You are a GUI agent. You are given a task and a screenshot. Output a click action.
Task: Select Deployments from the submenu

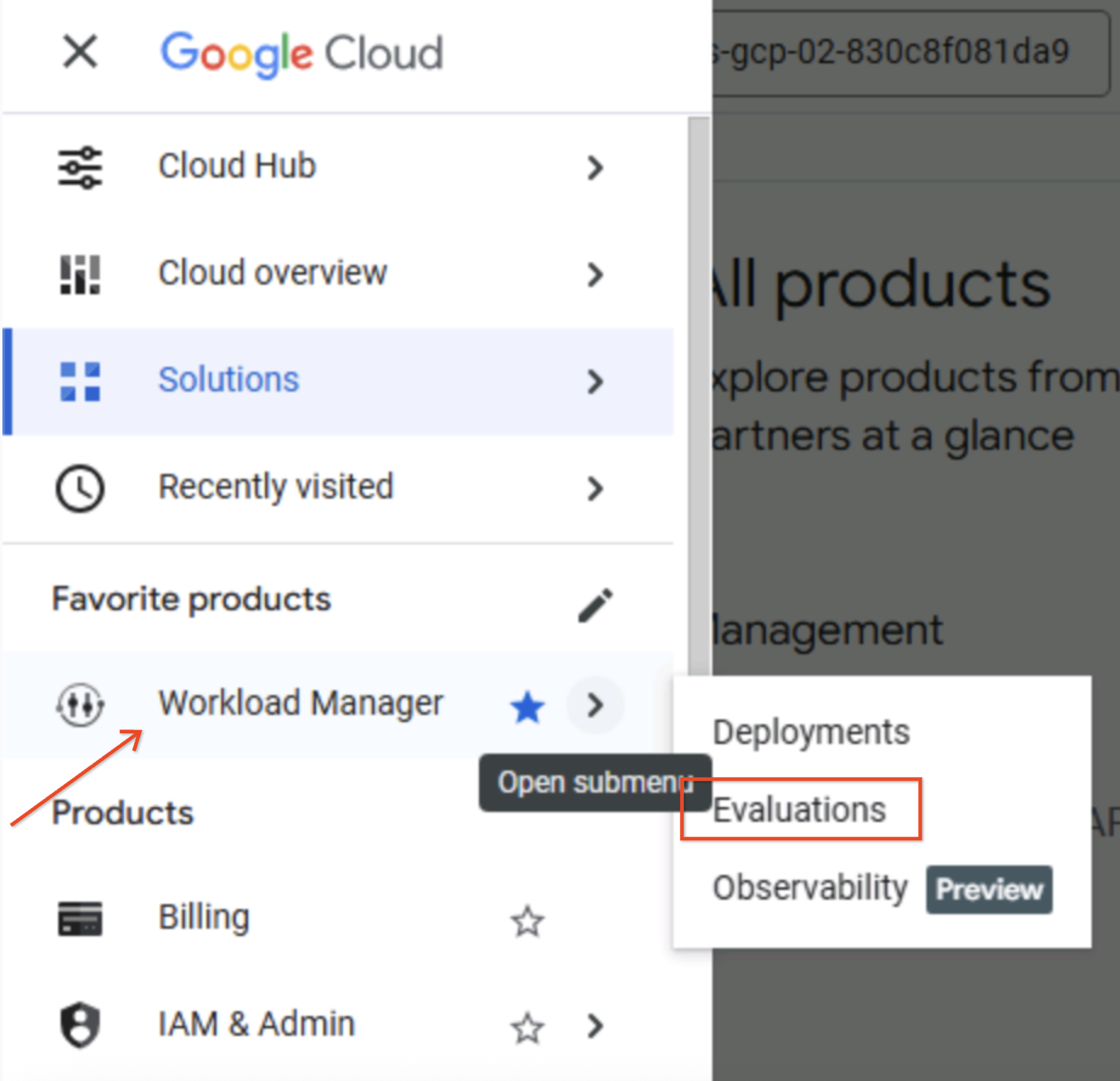click(810, 731)
